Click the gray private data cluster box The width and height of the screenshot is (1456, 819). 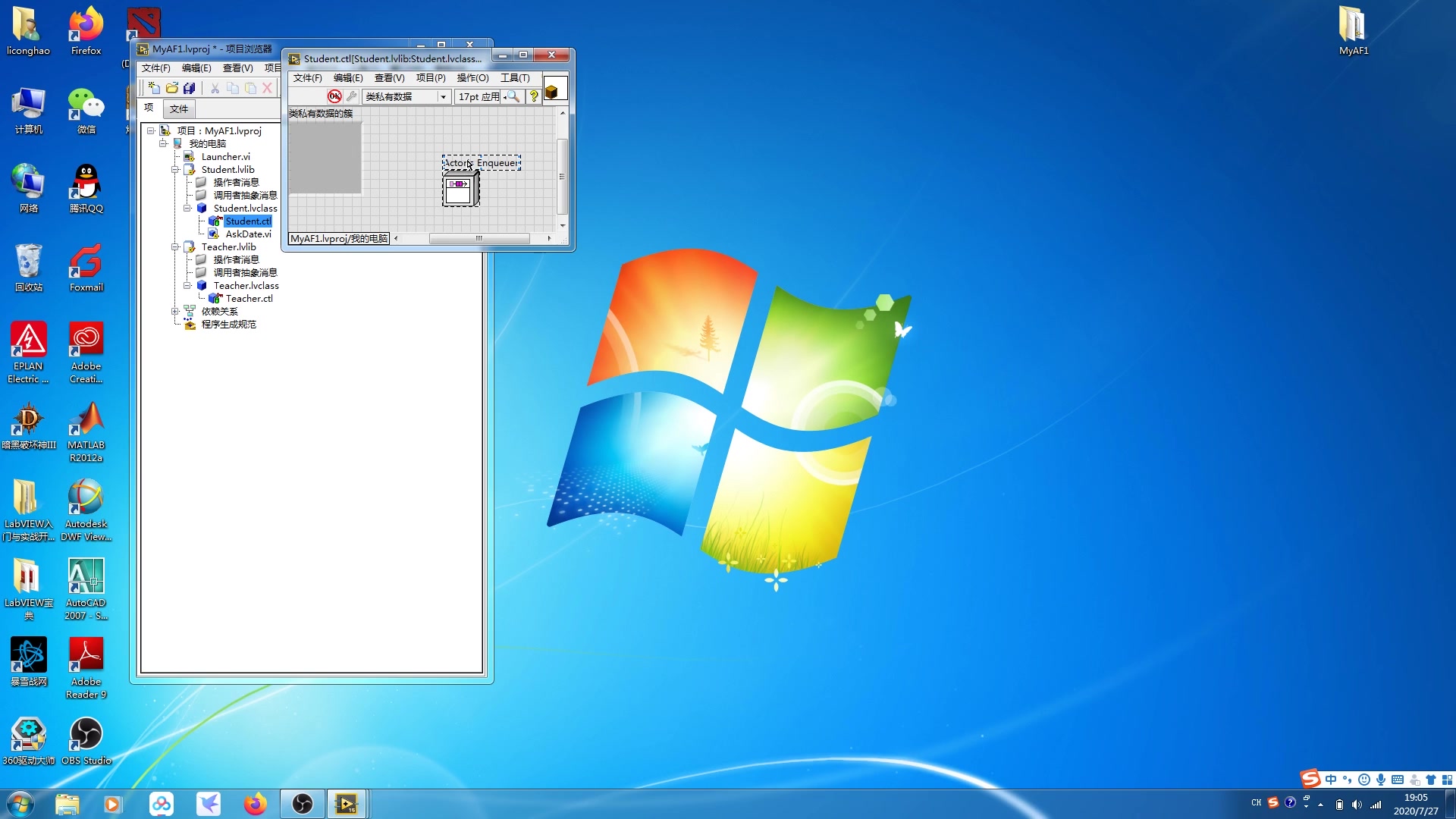point(325,157)
